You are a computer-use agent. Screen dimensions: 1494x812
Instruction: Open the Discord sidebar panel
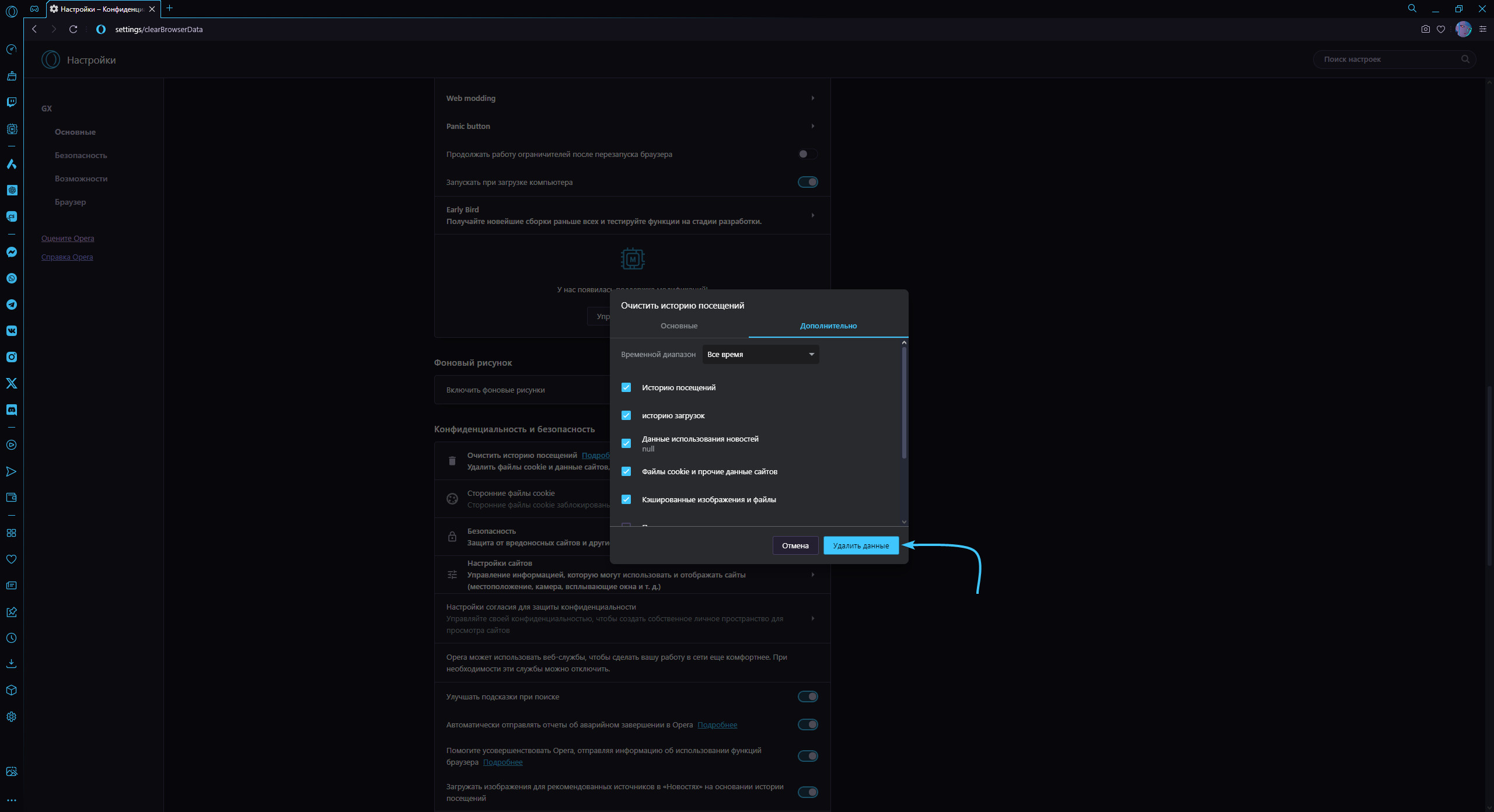pyautogui.click(x=12, y=409)
